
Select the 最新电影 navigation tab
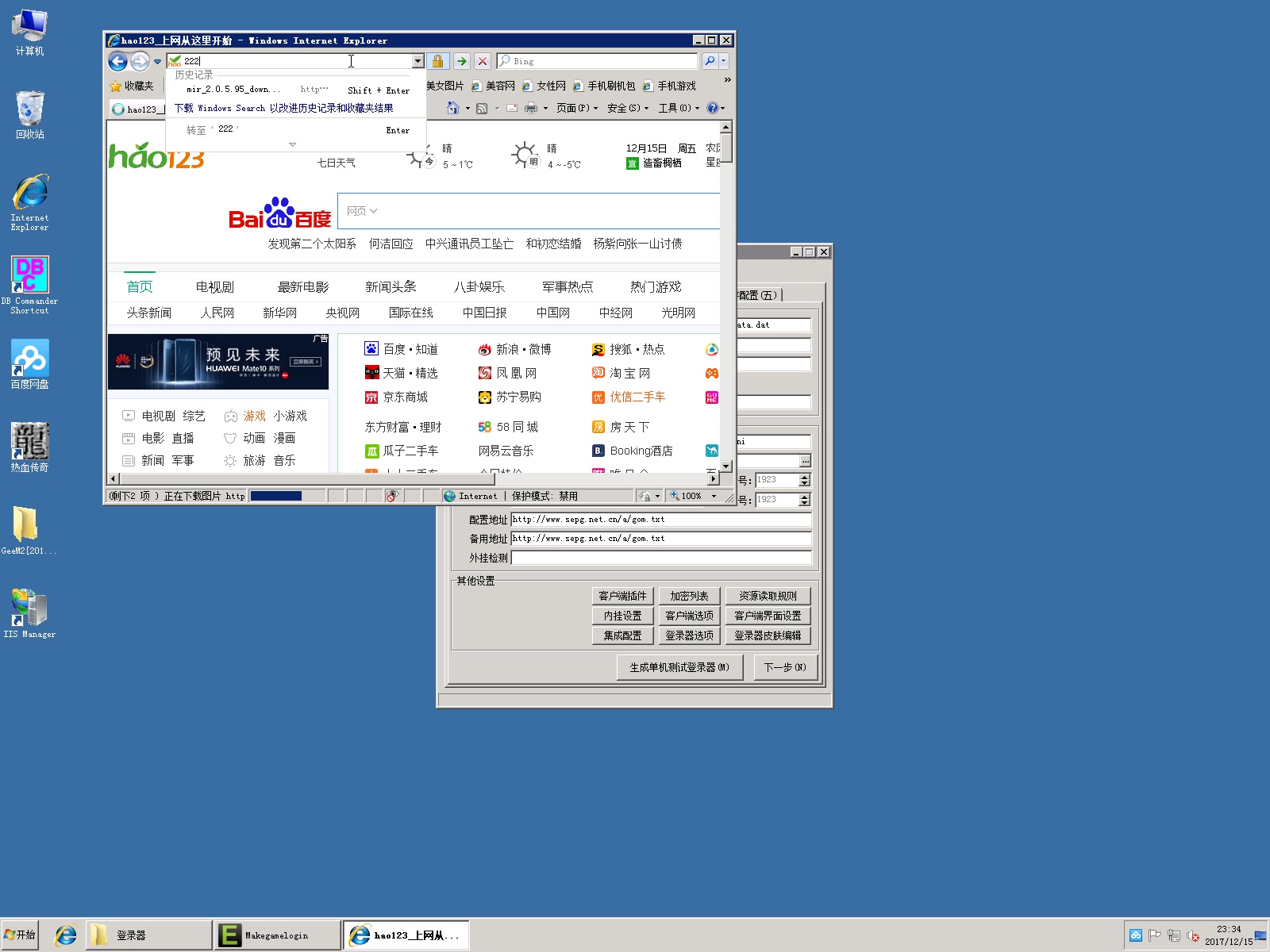(x=303, y=287)
